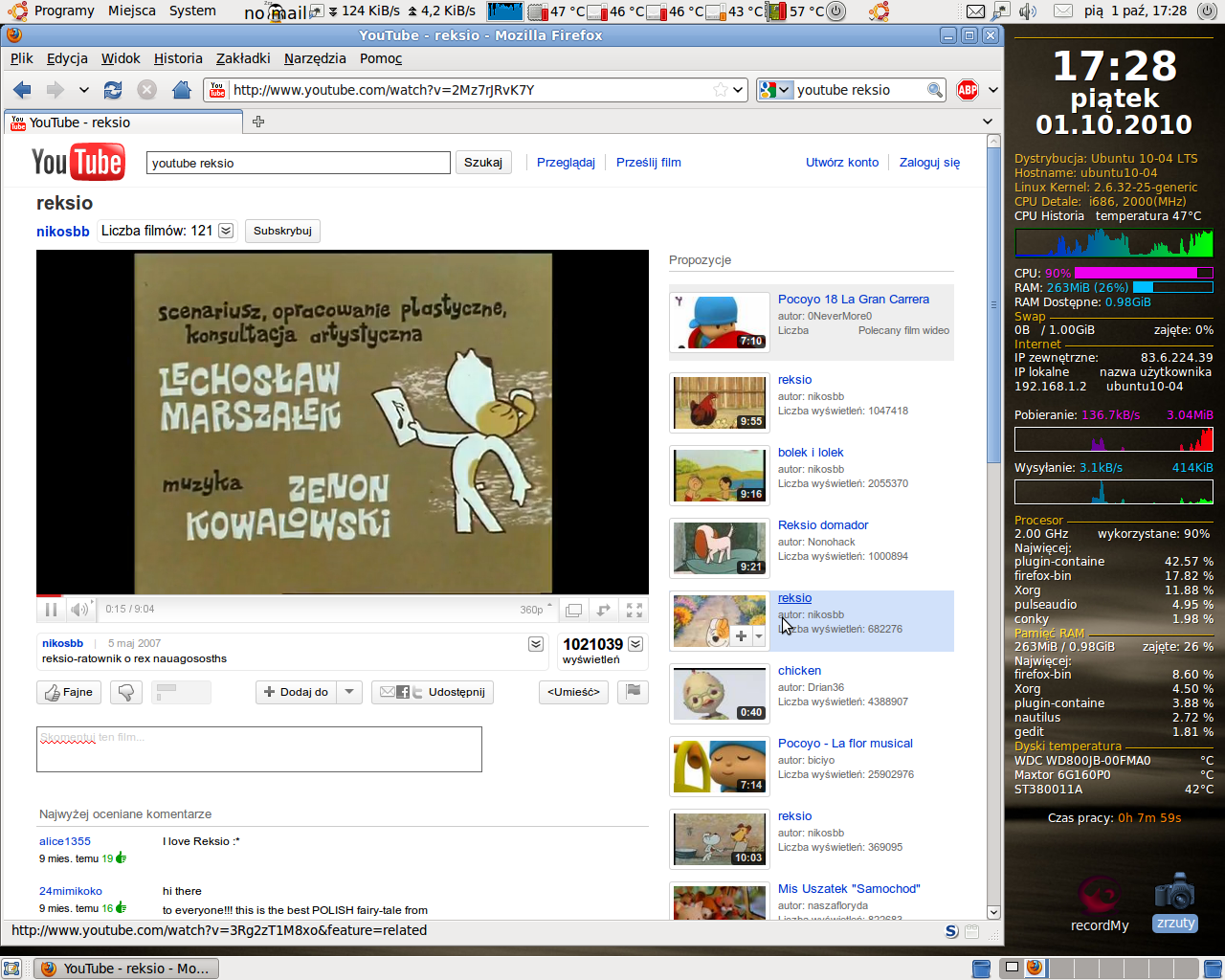Click the YouTube logo
Viewport: 1225px width, 980px height.
78,163
